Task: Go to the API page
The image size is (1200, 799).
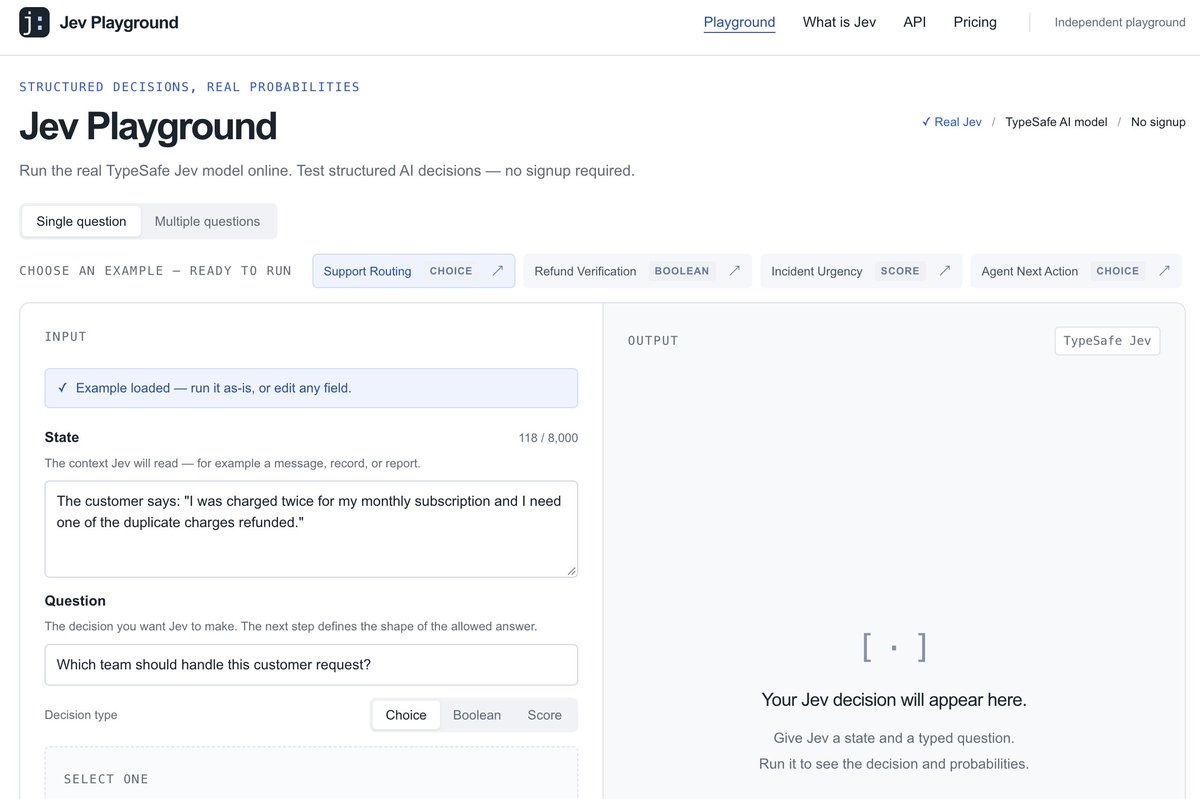Action: (914, 22)
